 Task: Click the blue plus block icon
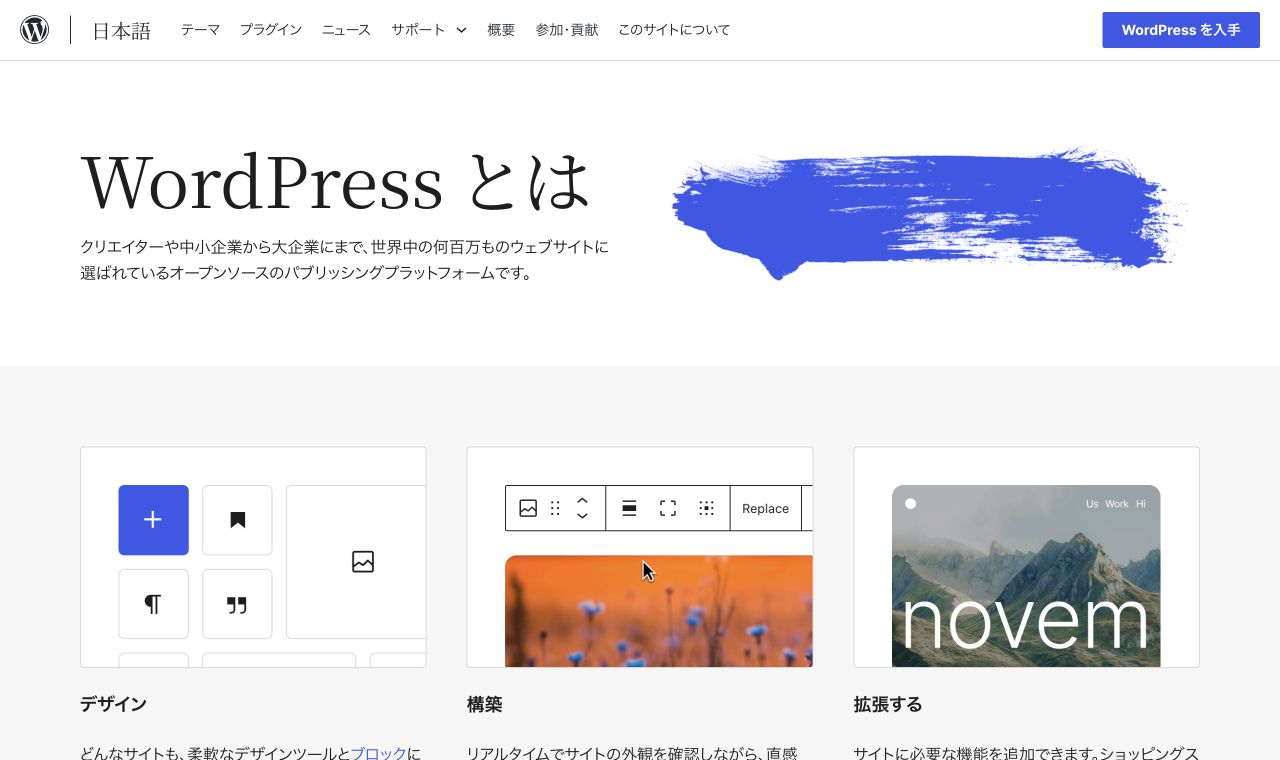(x=153, y=520)
